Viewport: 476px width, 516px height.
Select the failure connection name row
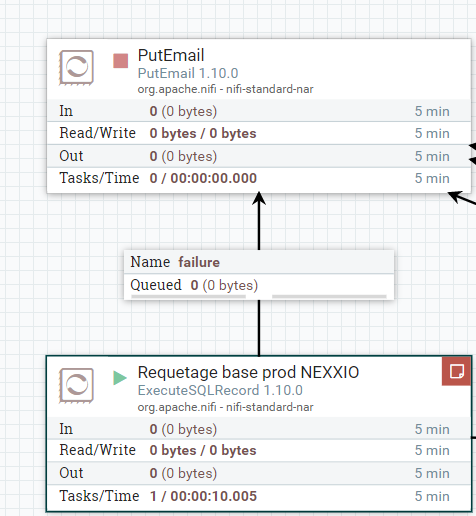point(259,262)
